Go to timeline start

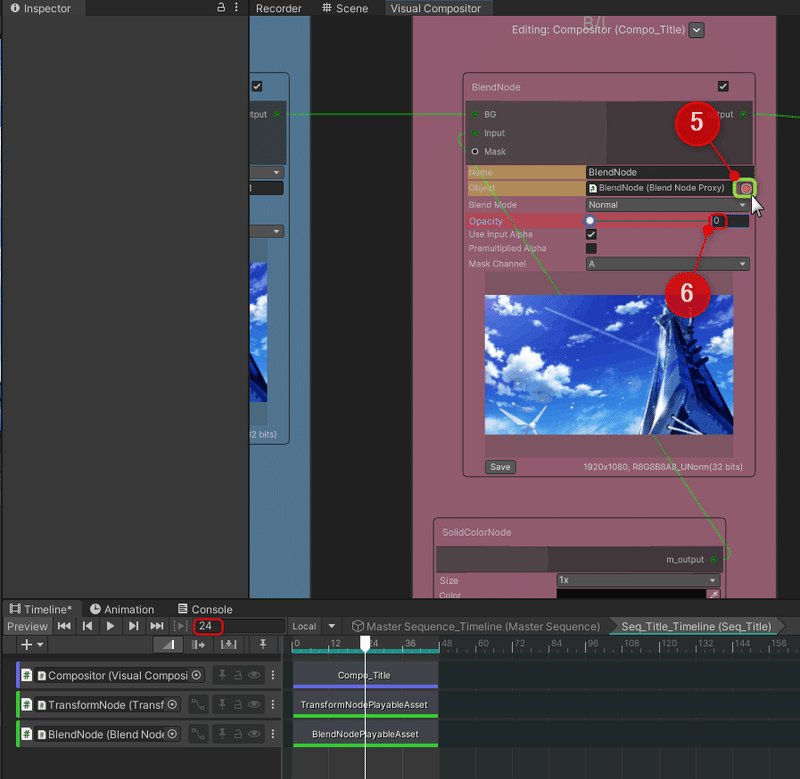click(x=64, y=626)
